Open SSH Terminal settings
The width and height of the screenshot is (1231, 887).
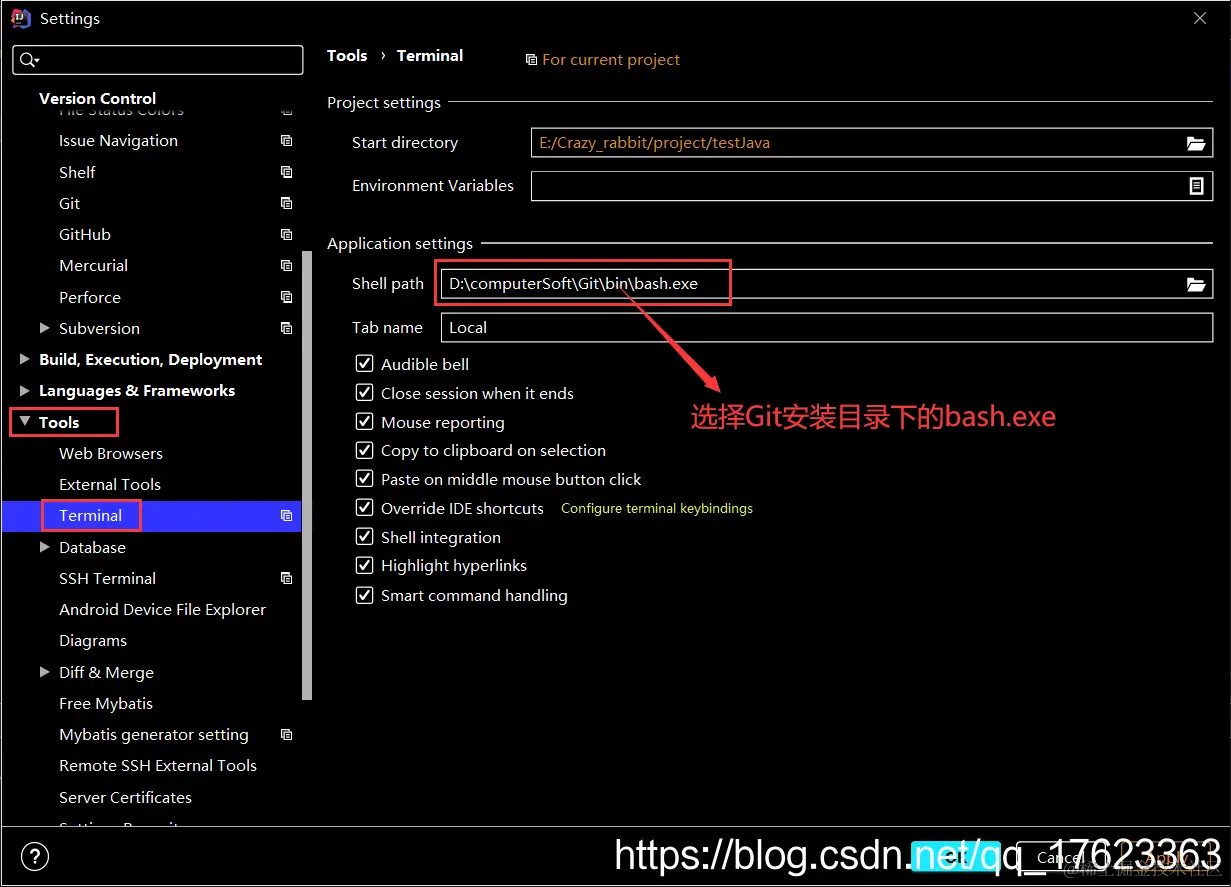(x=108, y=578)
